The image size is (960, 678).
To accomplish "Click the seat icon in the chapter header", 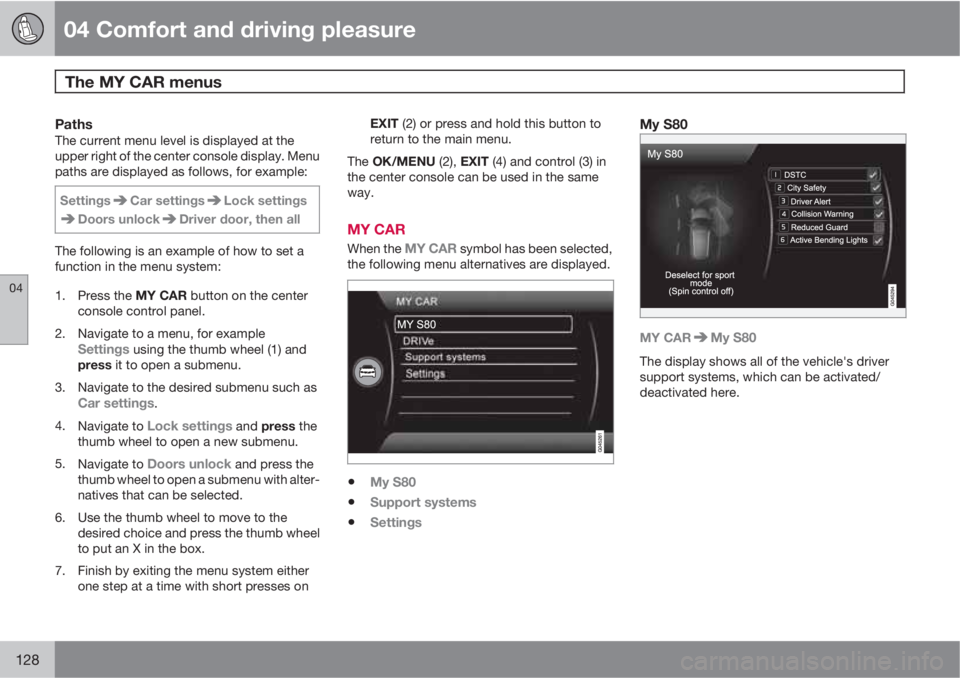I will 27,29.
